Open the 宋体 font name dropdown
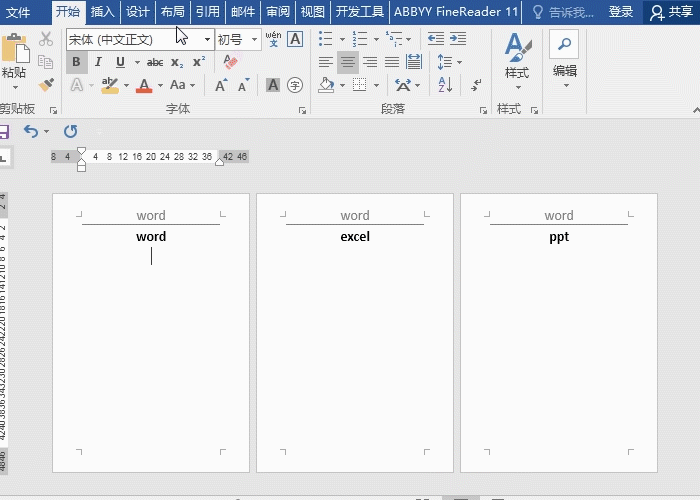The image size is (700, 500). click(207, 40)
